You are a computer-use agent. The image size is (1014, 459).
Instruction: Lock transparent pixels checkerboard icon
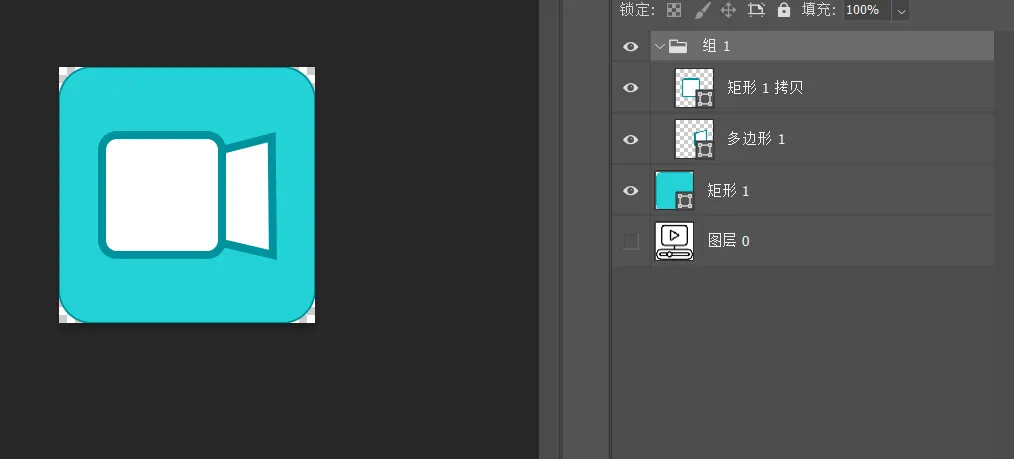(674, 10)
